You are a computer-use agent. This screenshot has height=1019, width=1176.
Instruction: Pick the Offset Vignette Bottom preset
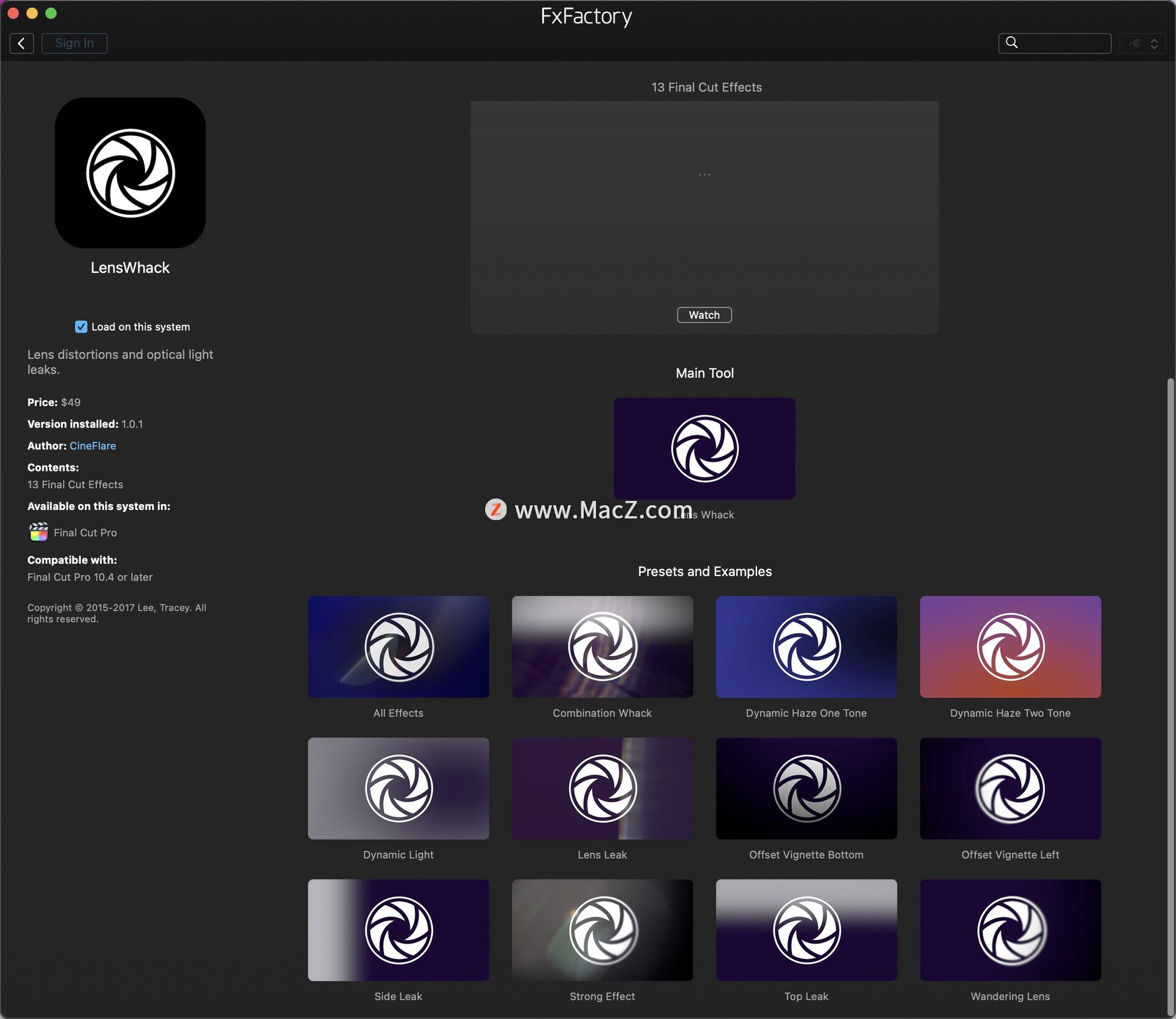[806, 788]
